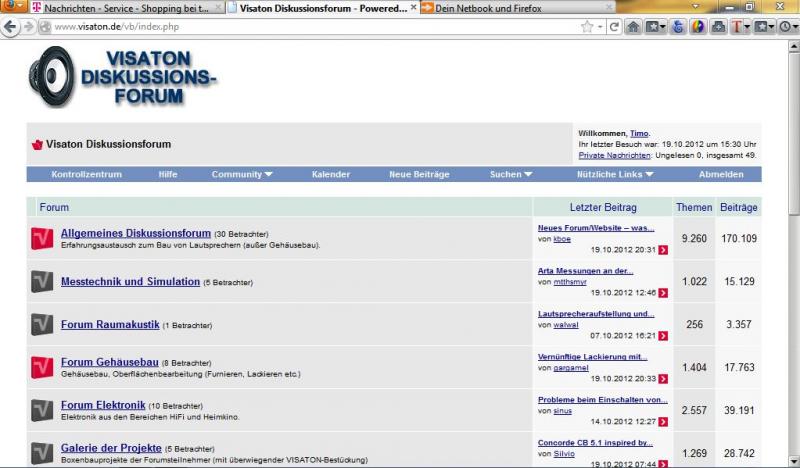Click the post count 15.129

(739, 281)
